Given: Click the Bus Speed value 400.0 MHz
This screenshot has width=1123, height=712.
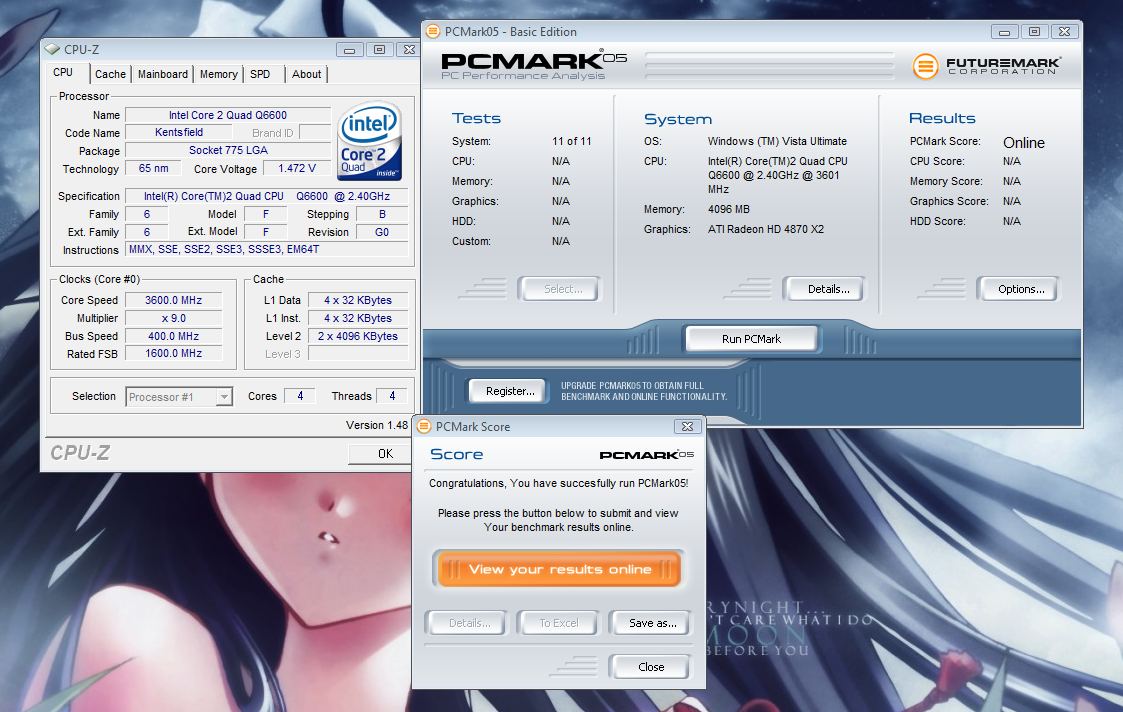Looking at the screenshot, I should coord(173,336).
